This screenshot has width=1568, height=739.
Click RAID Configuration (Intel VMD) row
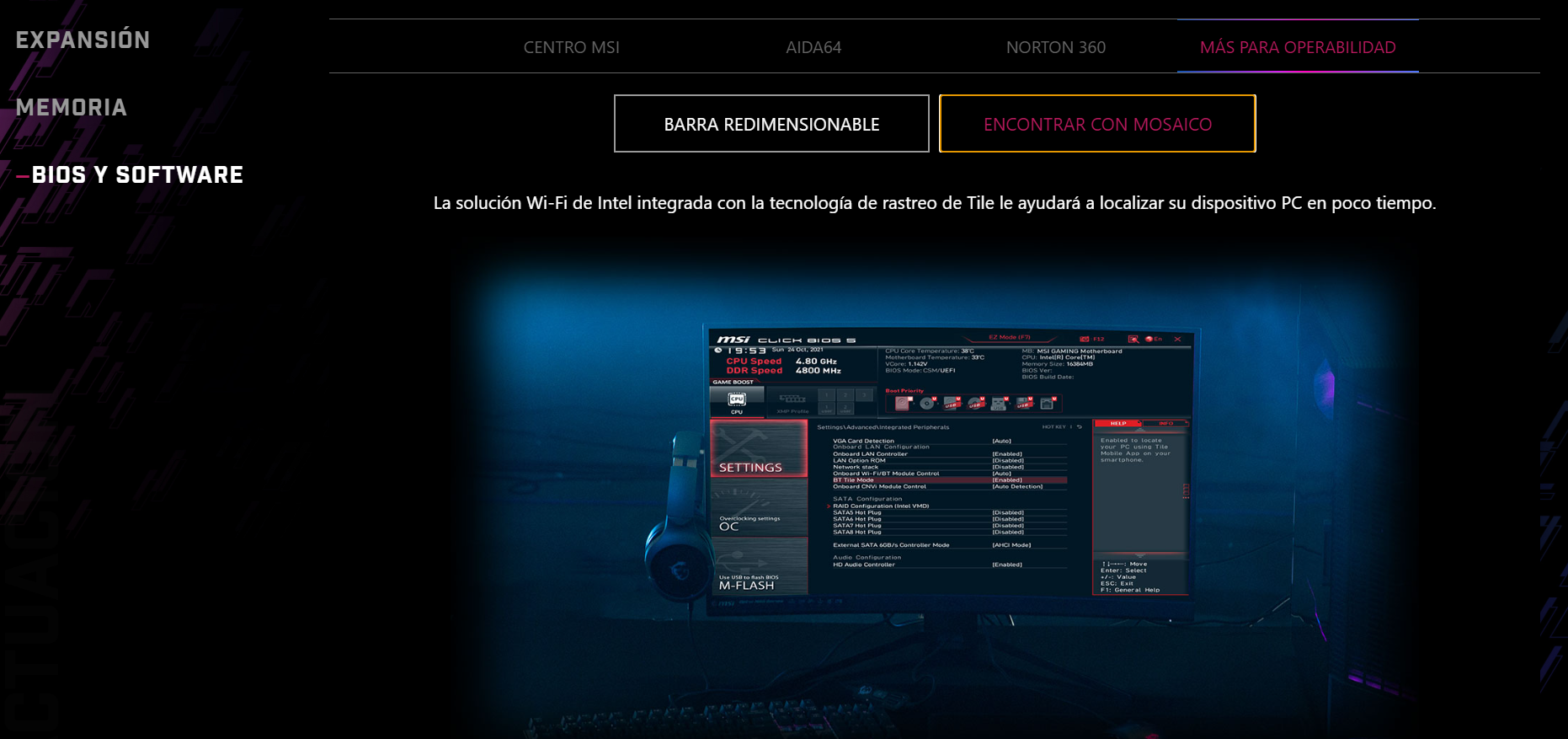pyautogui.click(x=949, y=506)
